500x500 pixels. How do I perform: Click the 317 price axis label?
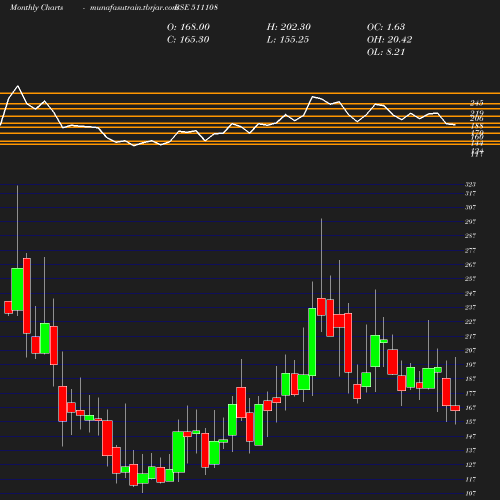pos(470,193)
